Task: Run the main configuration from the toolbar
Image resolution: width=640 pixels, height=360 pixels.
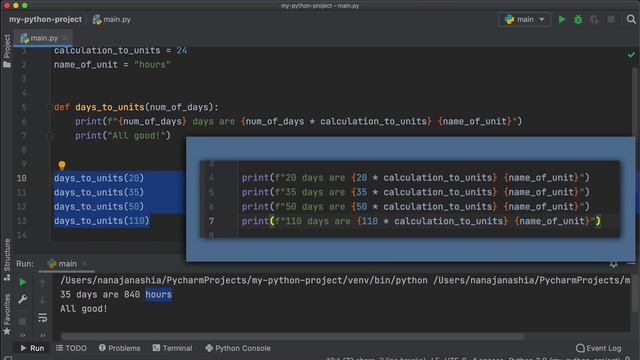Action: [x=562, y=19]
